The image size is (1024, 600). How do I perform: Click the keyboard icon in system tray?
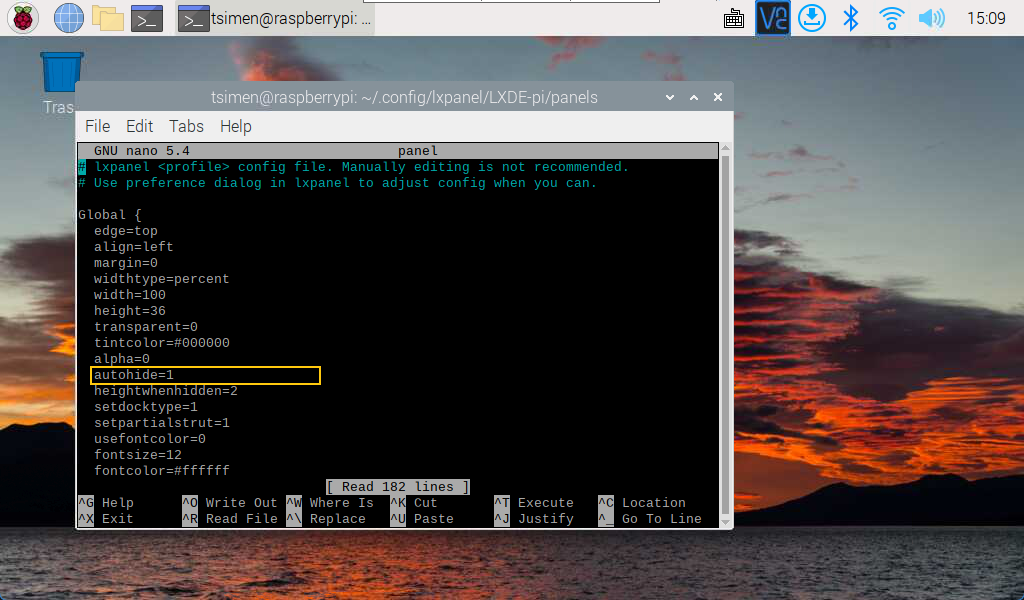pos(733,18)
